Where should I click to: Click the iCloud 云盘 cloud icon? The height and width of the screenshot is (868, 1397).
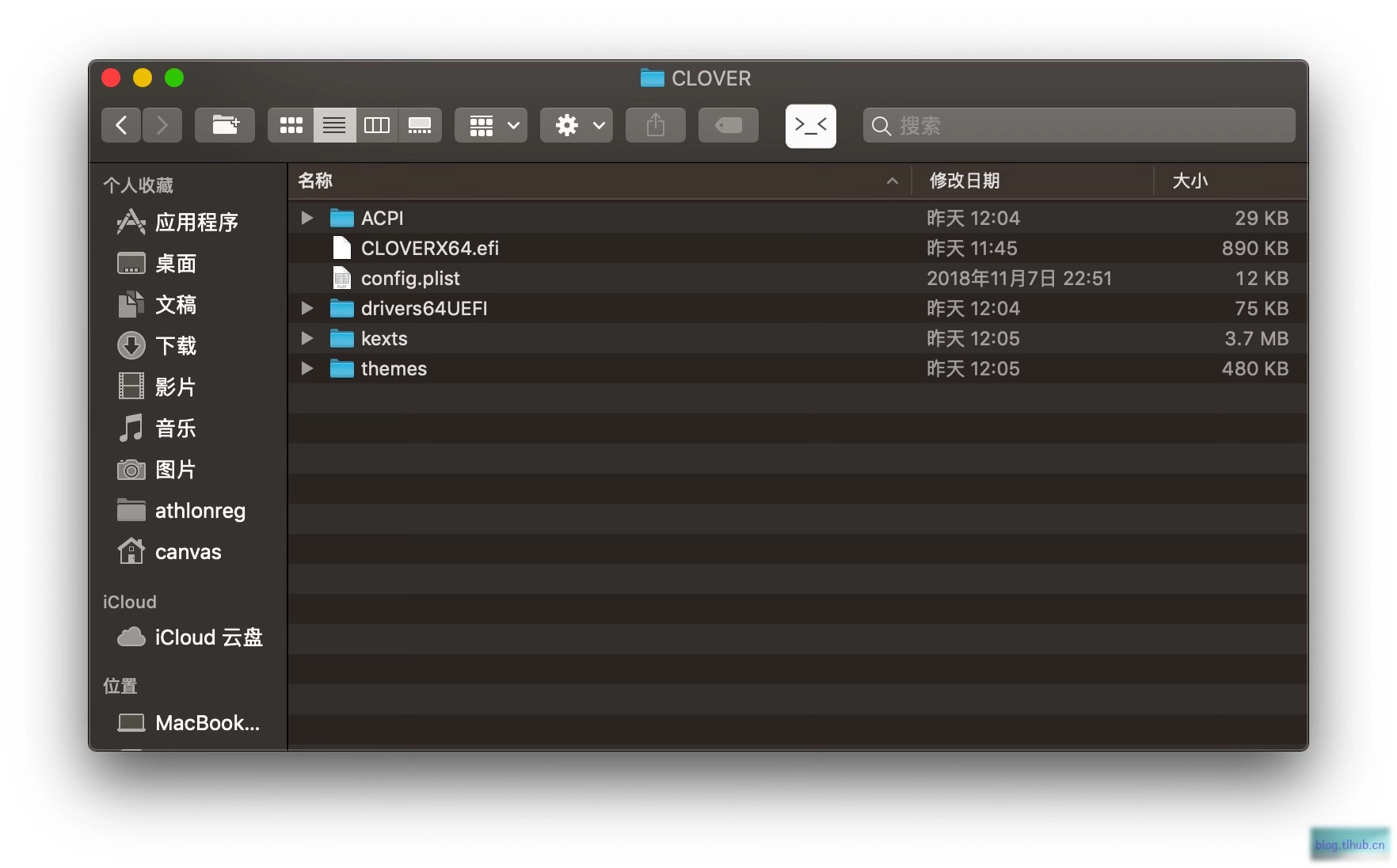(x=131, y=637)
